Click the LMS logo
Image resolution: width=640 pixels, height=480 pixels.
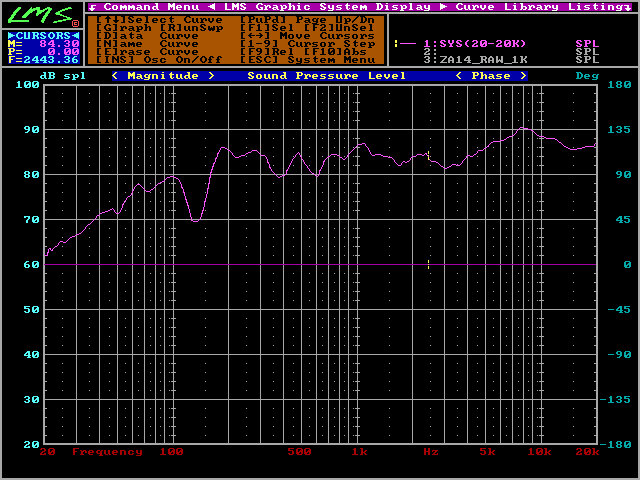tap(41, 15)
